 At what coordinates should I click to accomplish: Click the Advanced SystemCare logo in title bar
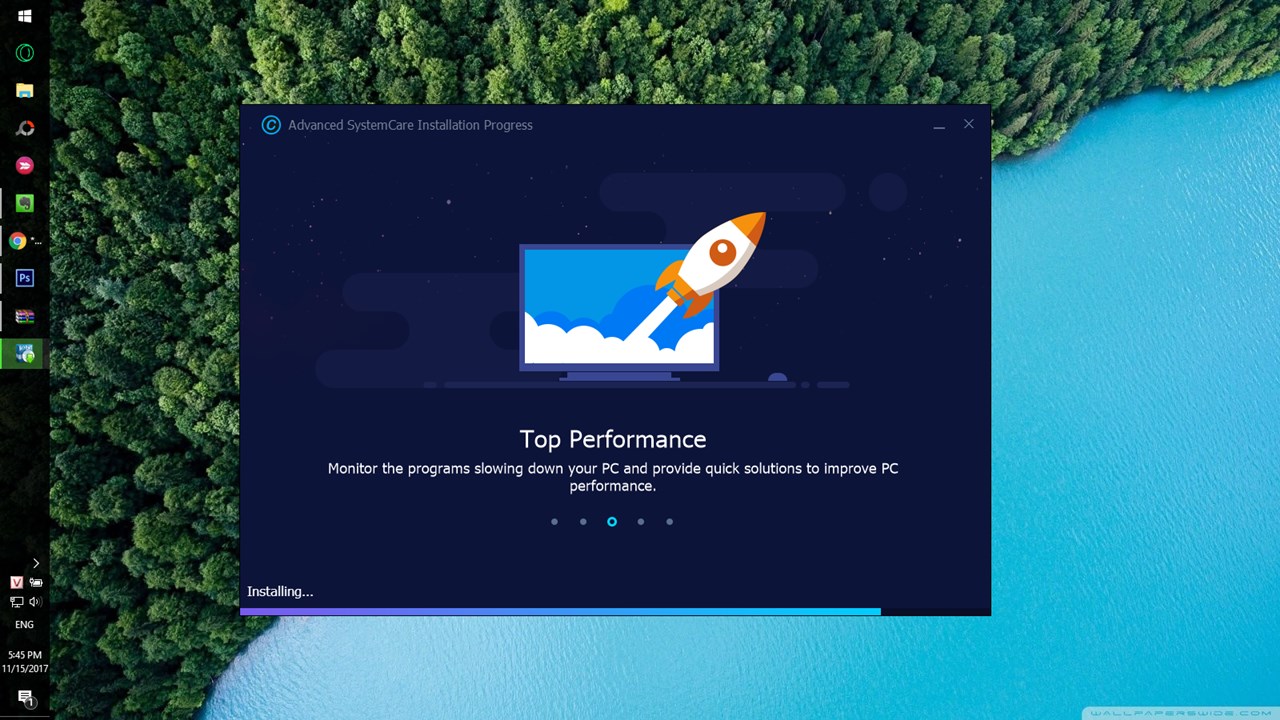[x=271, y=125]
